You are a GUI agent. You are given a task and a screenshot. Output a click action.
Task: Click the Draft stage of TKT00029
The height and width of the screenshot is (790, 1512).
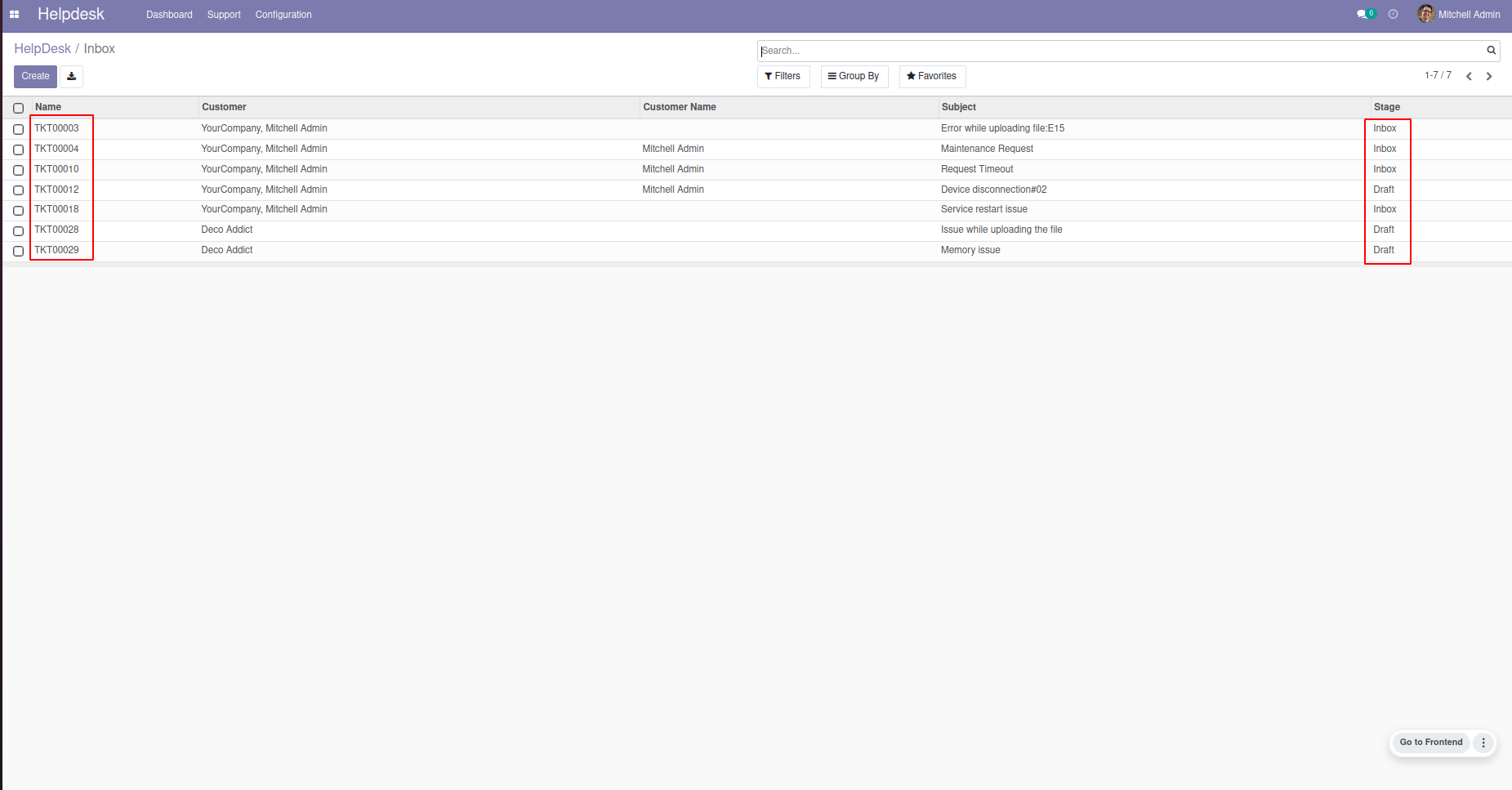click(1384, 250)
